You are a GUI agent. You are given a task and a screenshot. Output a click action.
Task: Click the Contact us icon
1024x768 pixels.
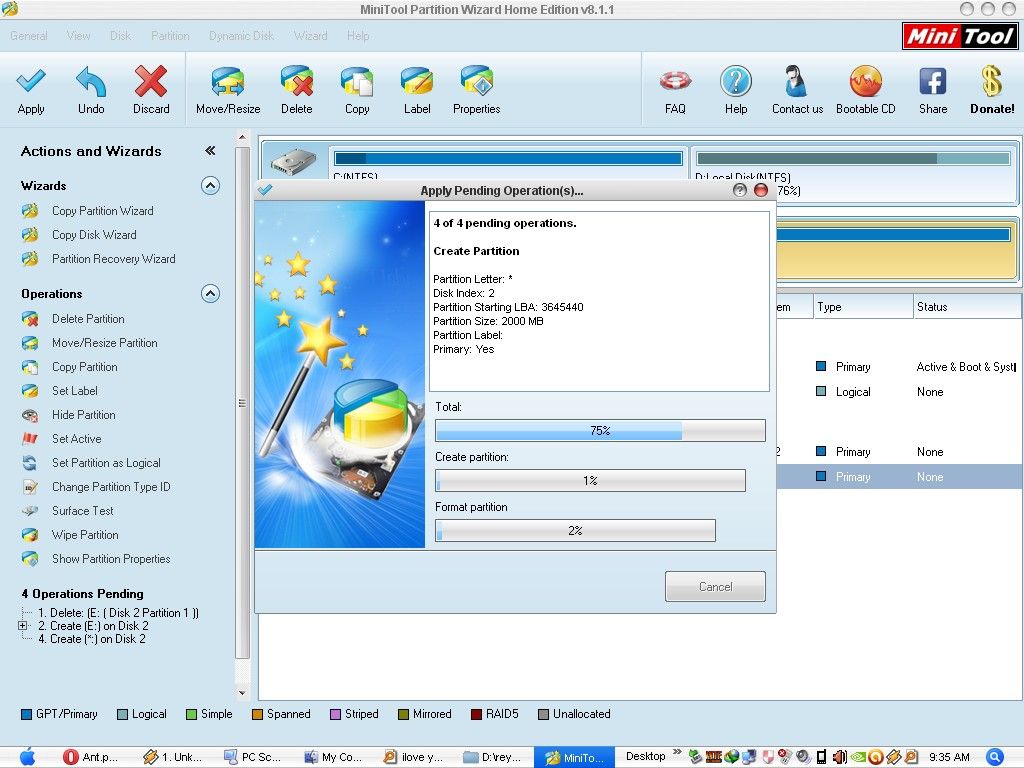click(797, 82)
